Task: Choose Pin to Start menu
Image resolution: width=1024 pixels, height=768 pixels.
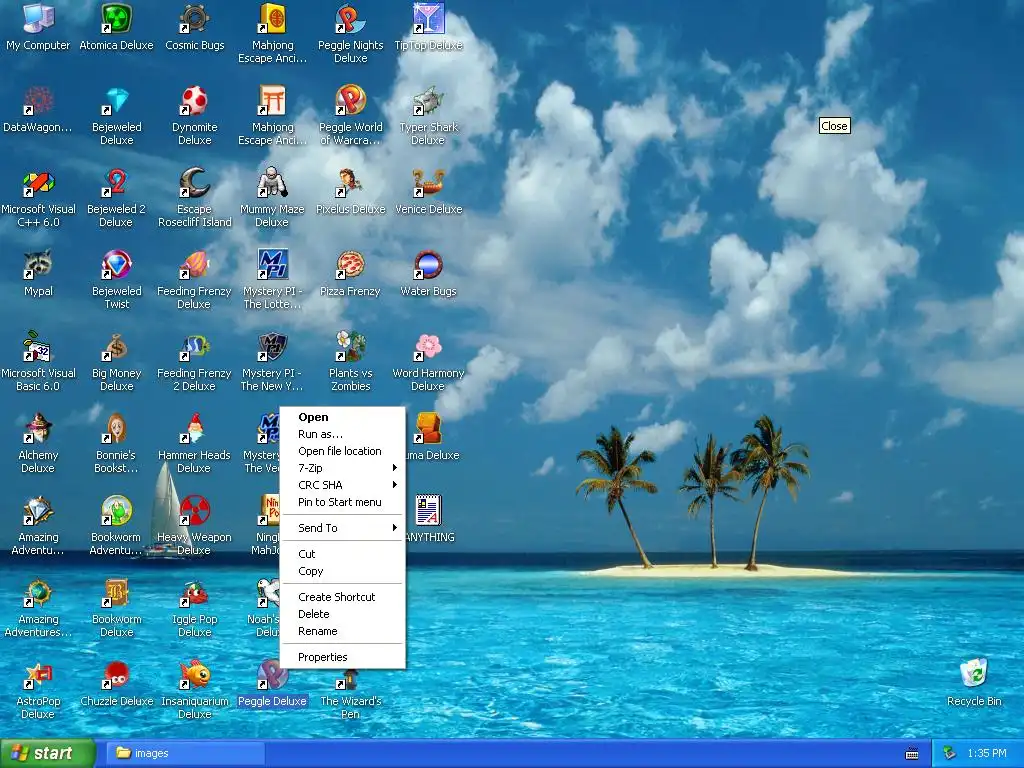Action: [x=342, y=502]
